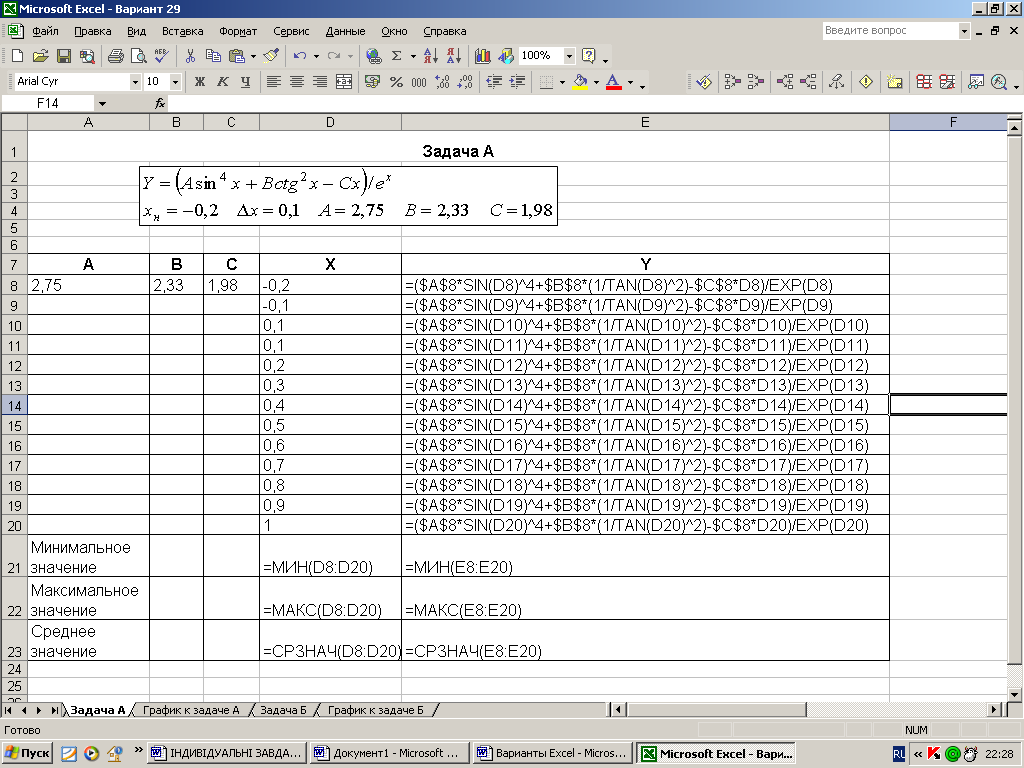Expand the borders style dropdown arrow
Image resolution: width=1024 pixels, height=768 pixels.
(x=562, y=82)
